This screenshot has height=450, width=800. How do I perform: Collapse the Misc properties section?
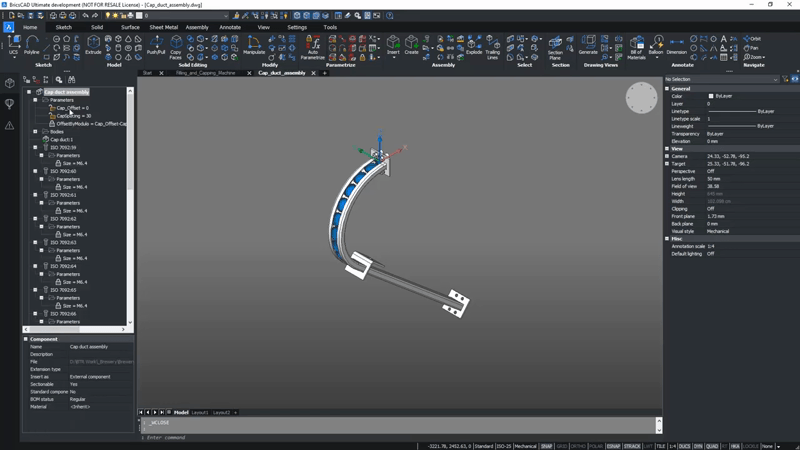(667, 239)
